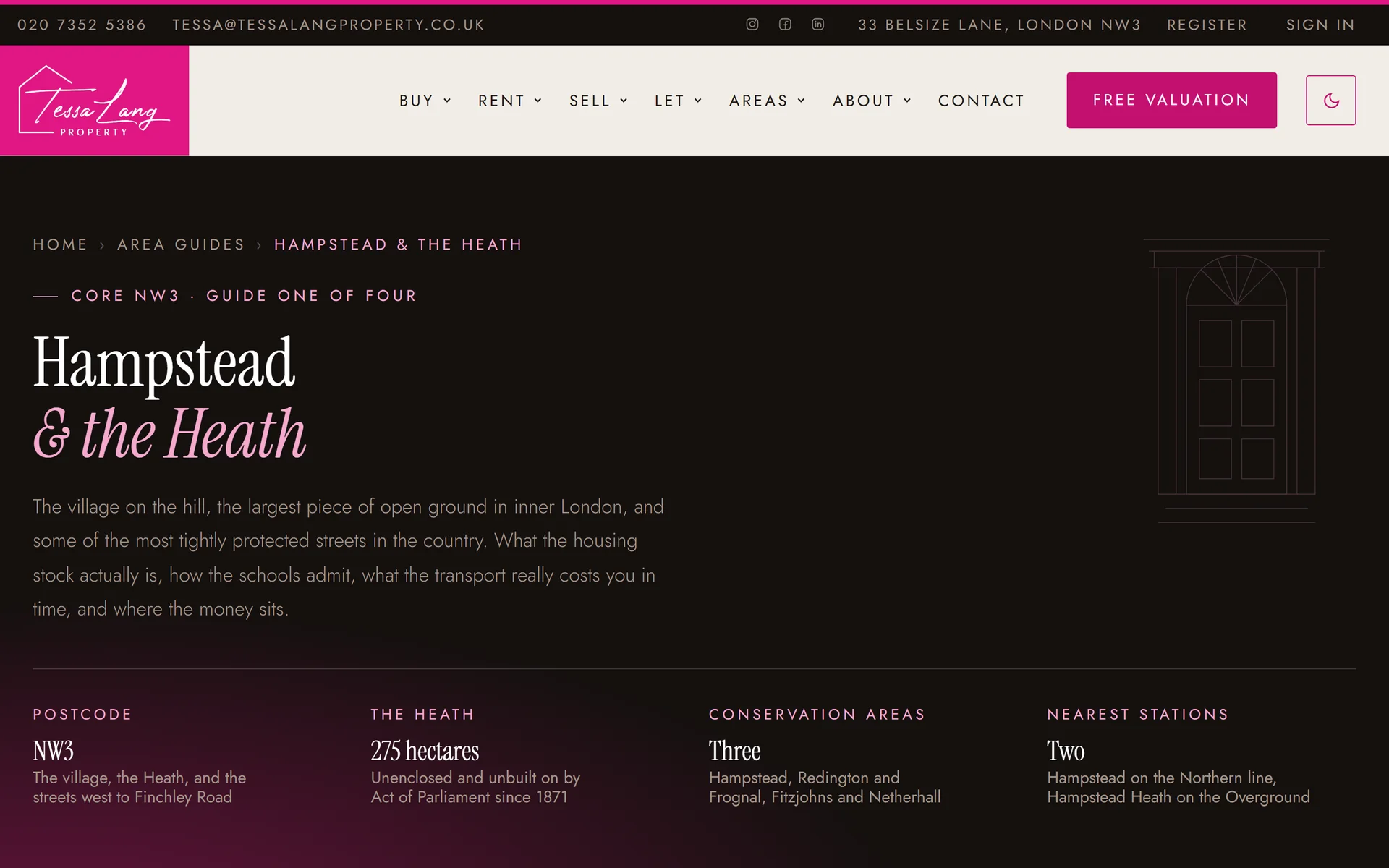Open the LinkedIn social icon
Viewport: 1389px width, 868px height.
(x=817, y=25)
